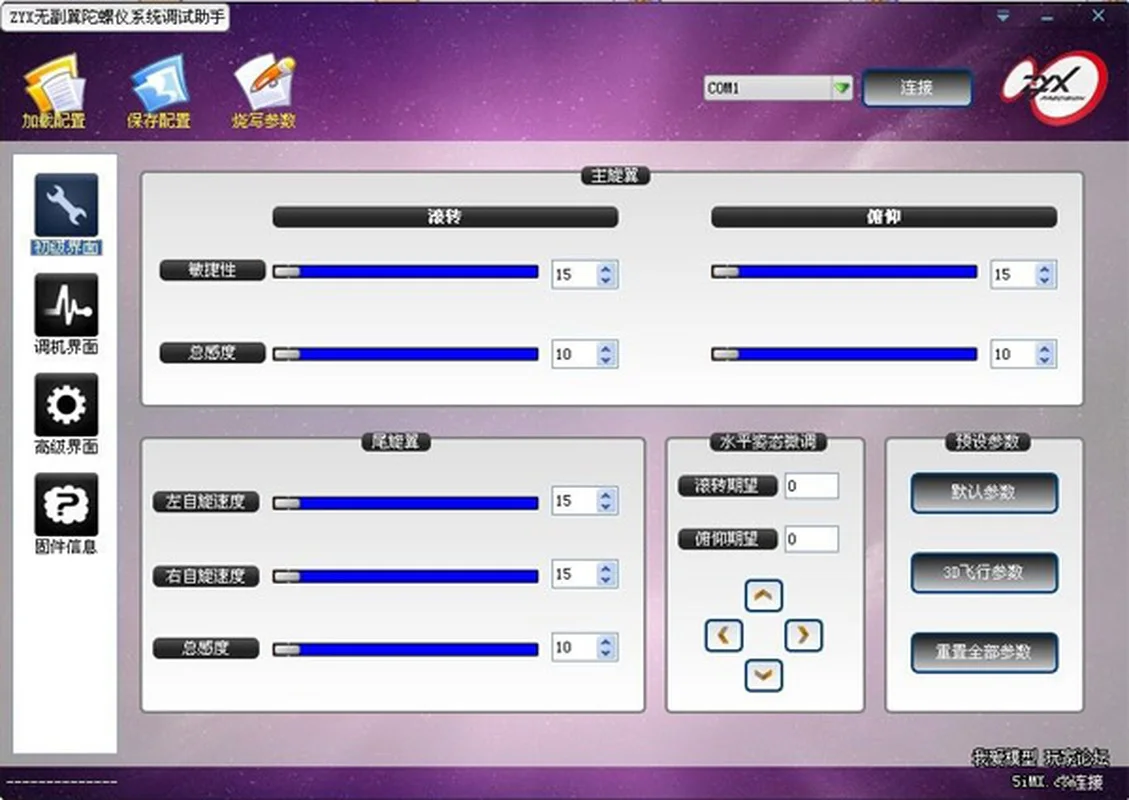Click the 烧写参数 write parameters icon
Screen dimensions: 1129x800
(x=264, y=92)
